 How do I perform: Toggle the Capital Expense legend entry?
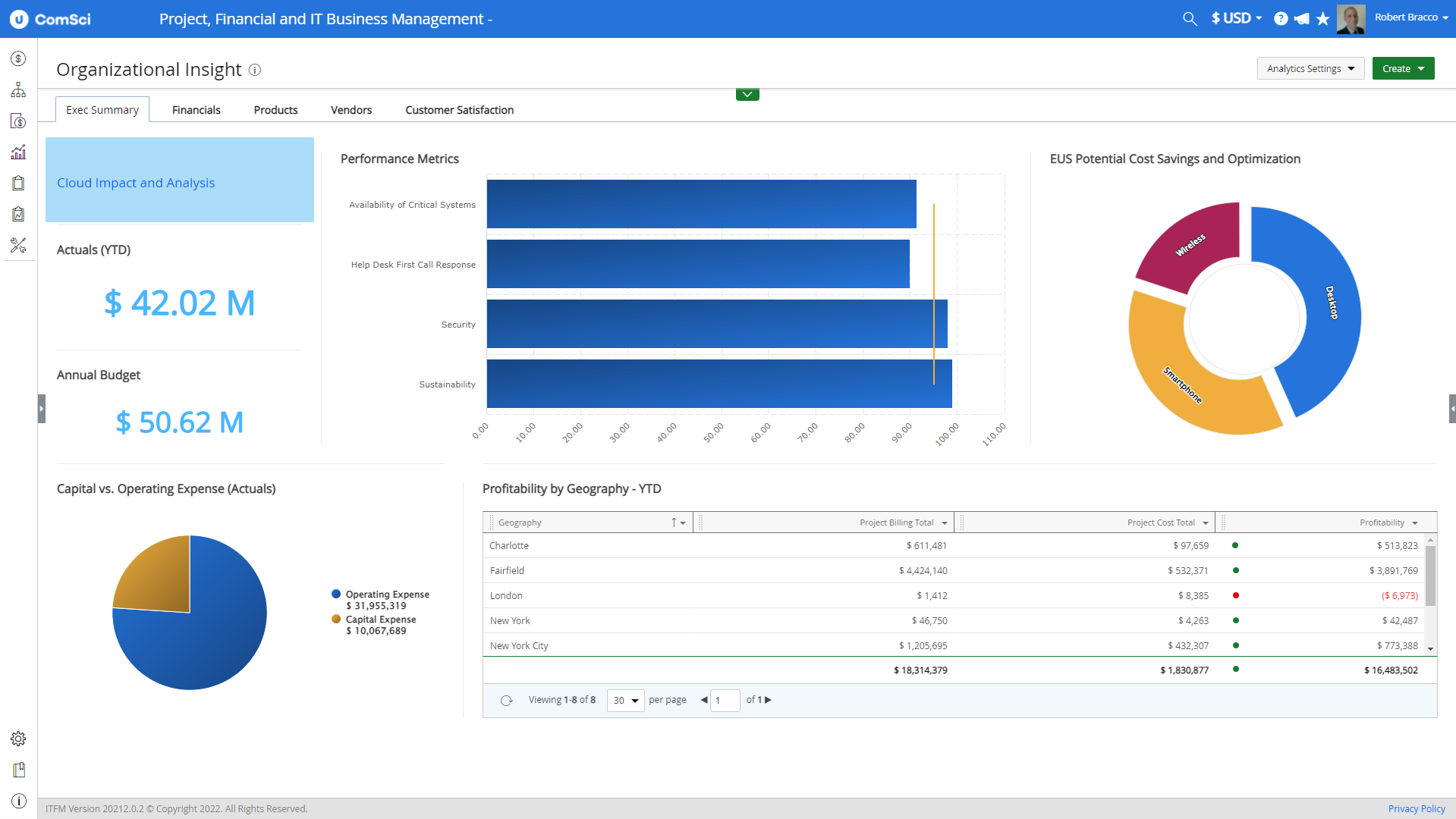380,619
